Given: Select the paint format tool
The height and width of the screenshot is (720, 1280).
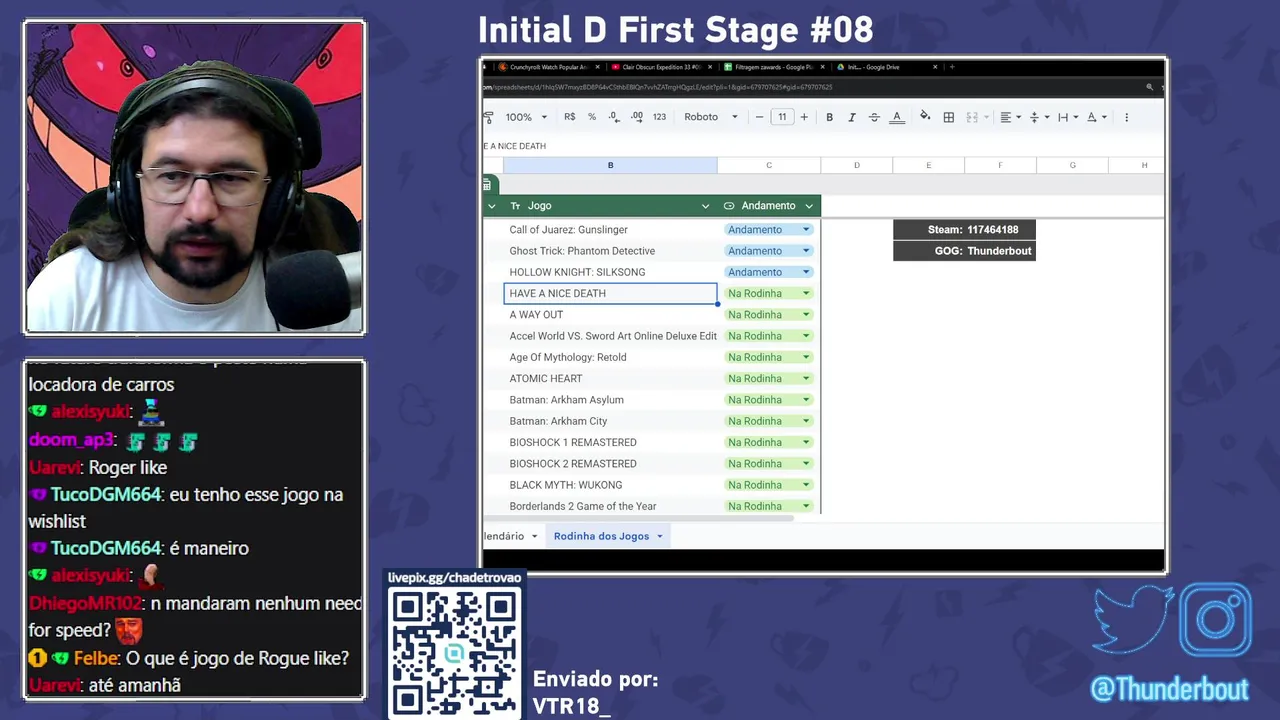Looking at the screenshot, I should [x=488, y=117].
